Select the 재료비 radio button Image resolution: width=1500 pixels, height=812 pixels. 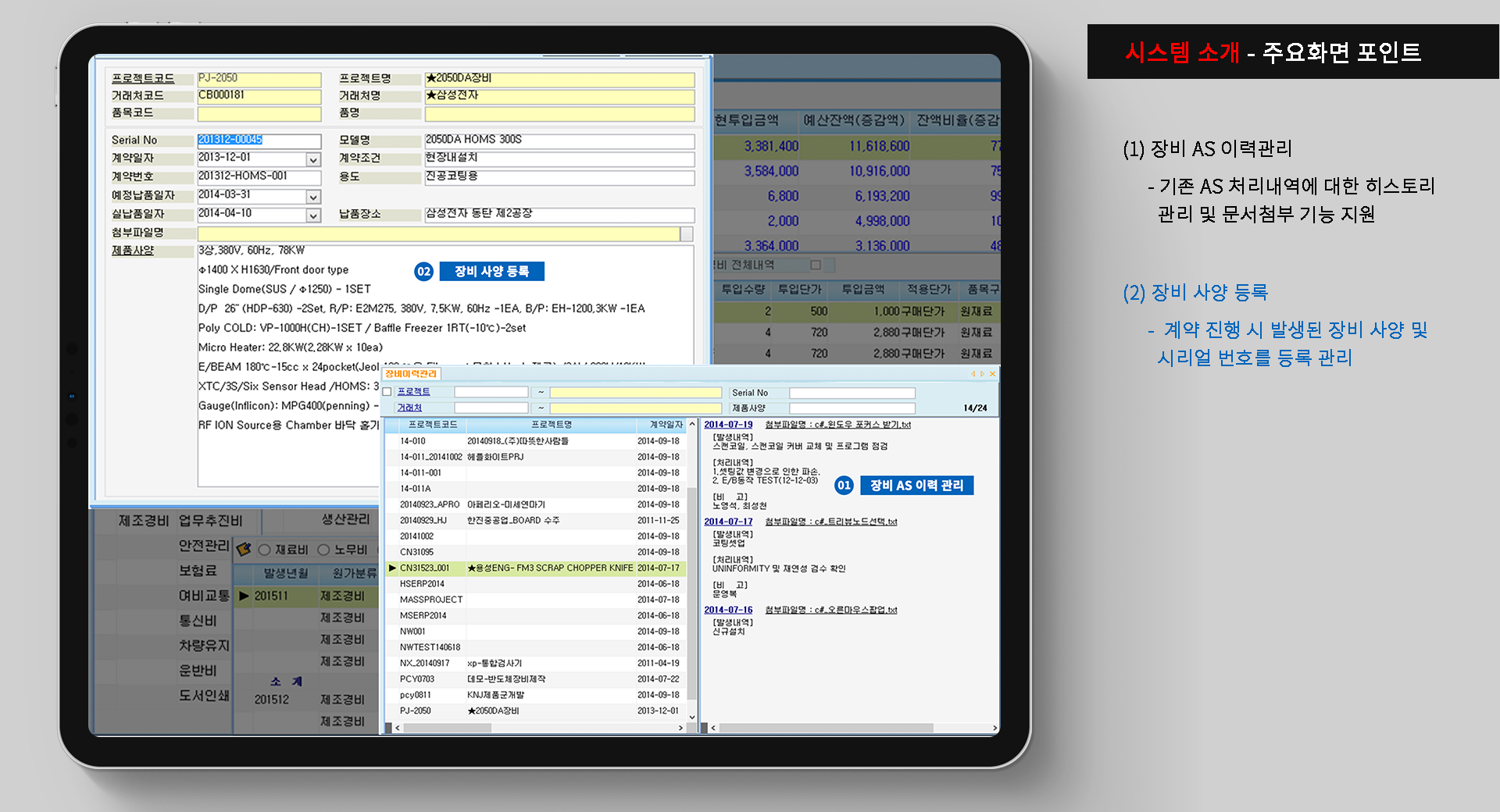coord(264,550)
